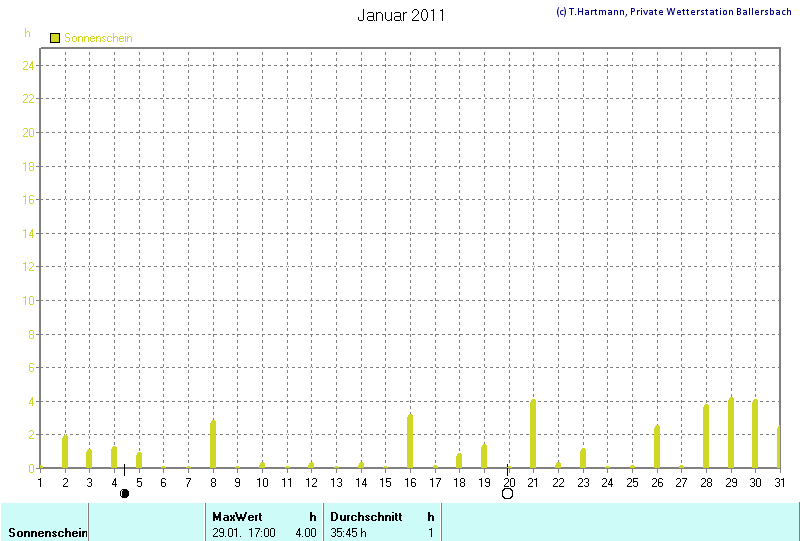Click the Sonnenschein row label in table
Viewport: 800px width, 541px height.
coord(46,533)
